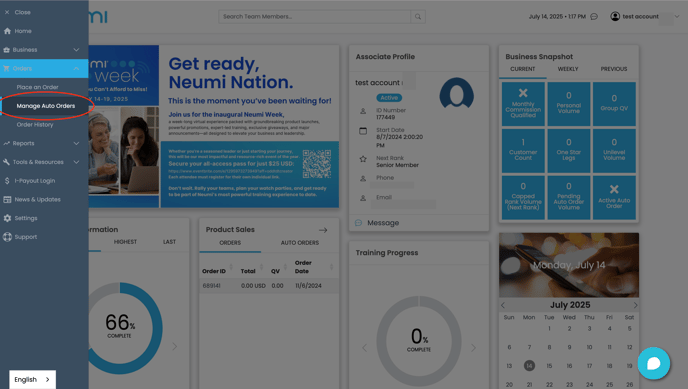Open the English language selector
This screenshot has width=688, height=389.
[32, 379]
